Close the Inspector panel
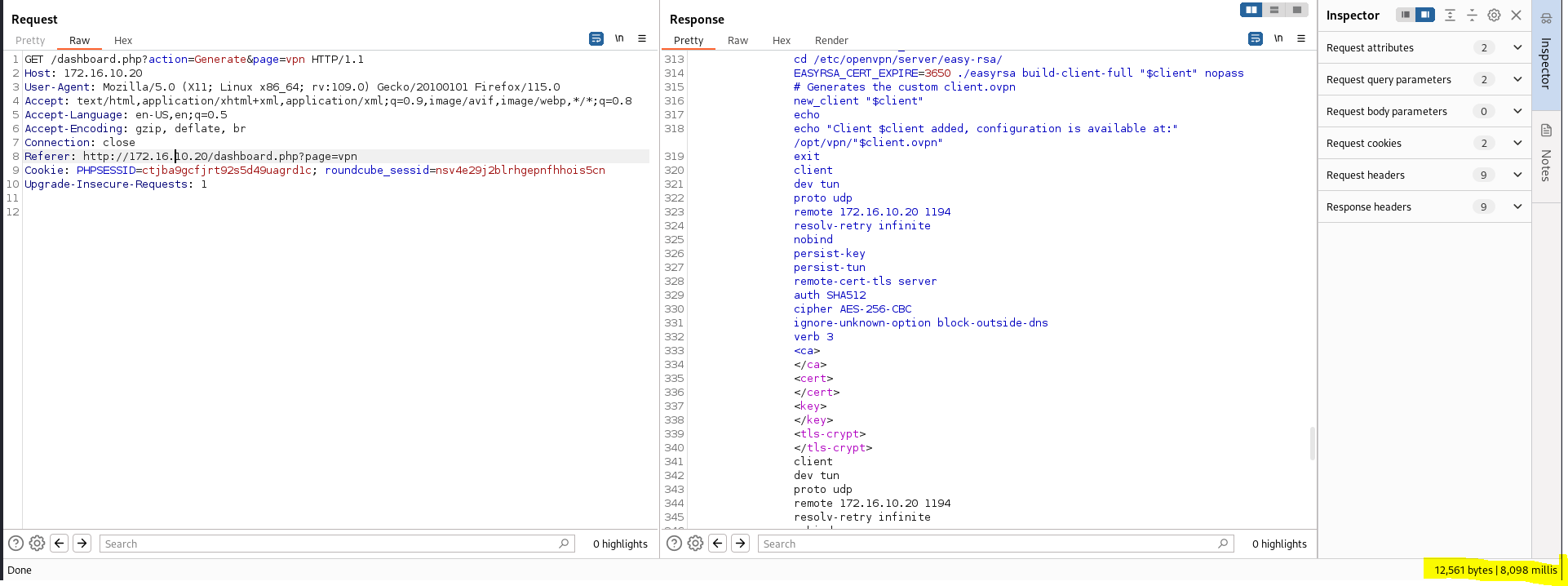Viewport: 1568px width, 586px height. pyautogui.click(x=1516, y=16)
